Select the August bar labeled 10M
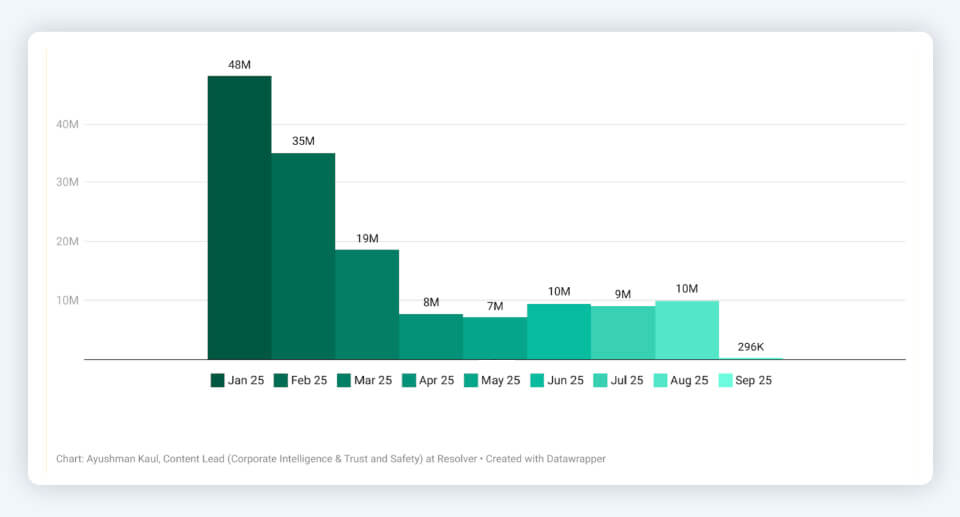Viewport: 960px width, 517px height. 687,329
